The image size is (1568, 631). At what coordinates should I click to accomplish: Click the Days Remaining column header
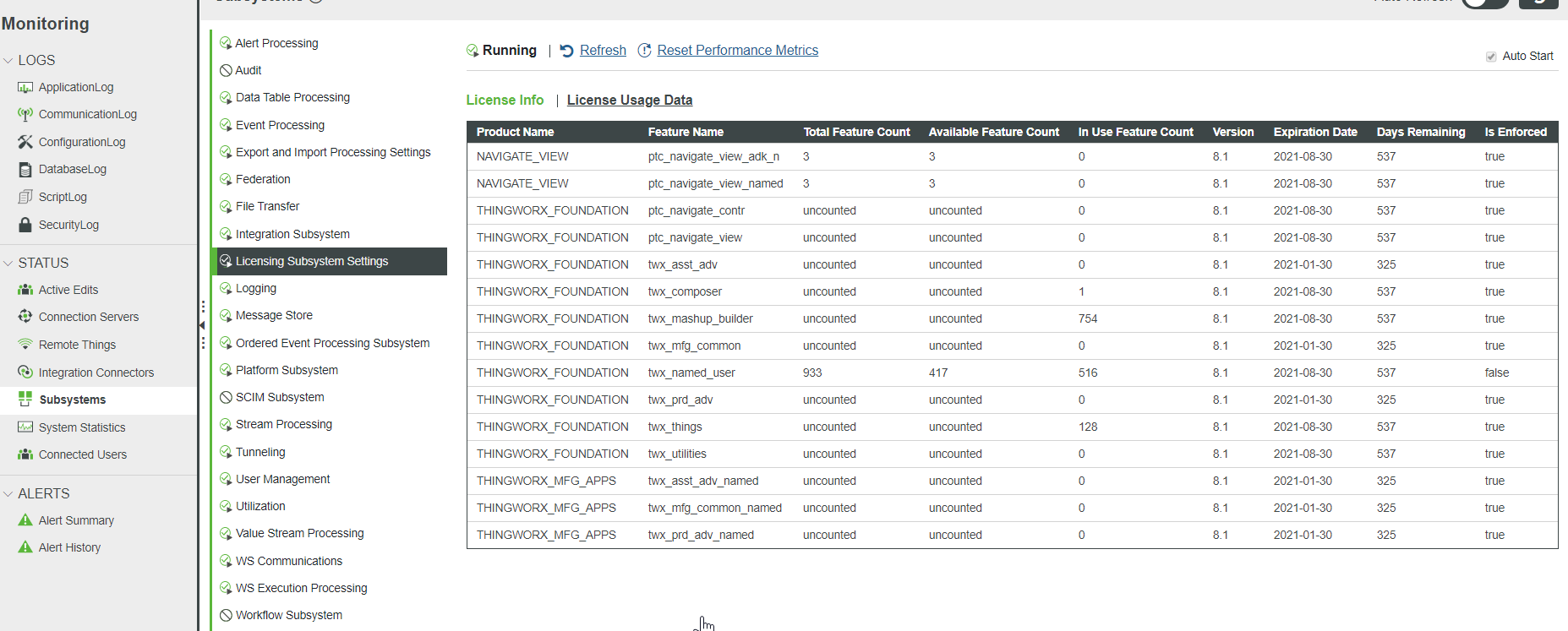pos(1421,132)
